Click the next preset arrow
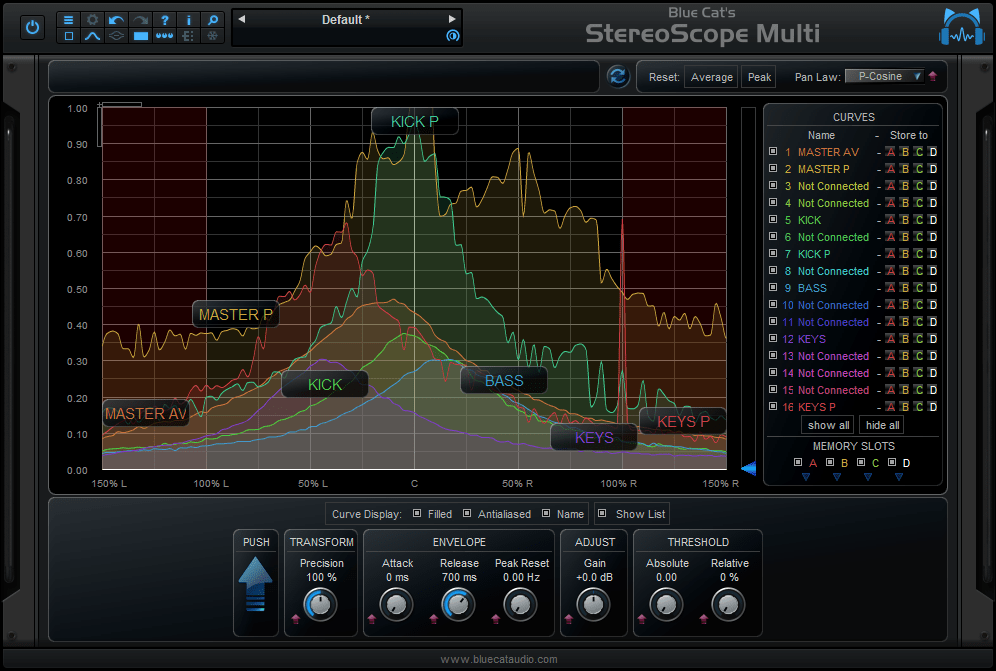The image size is (996, 671). tap(453, 17)
